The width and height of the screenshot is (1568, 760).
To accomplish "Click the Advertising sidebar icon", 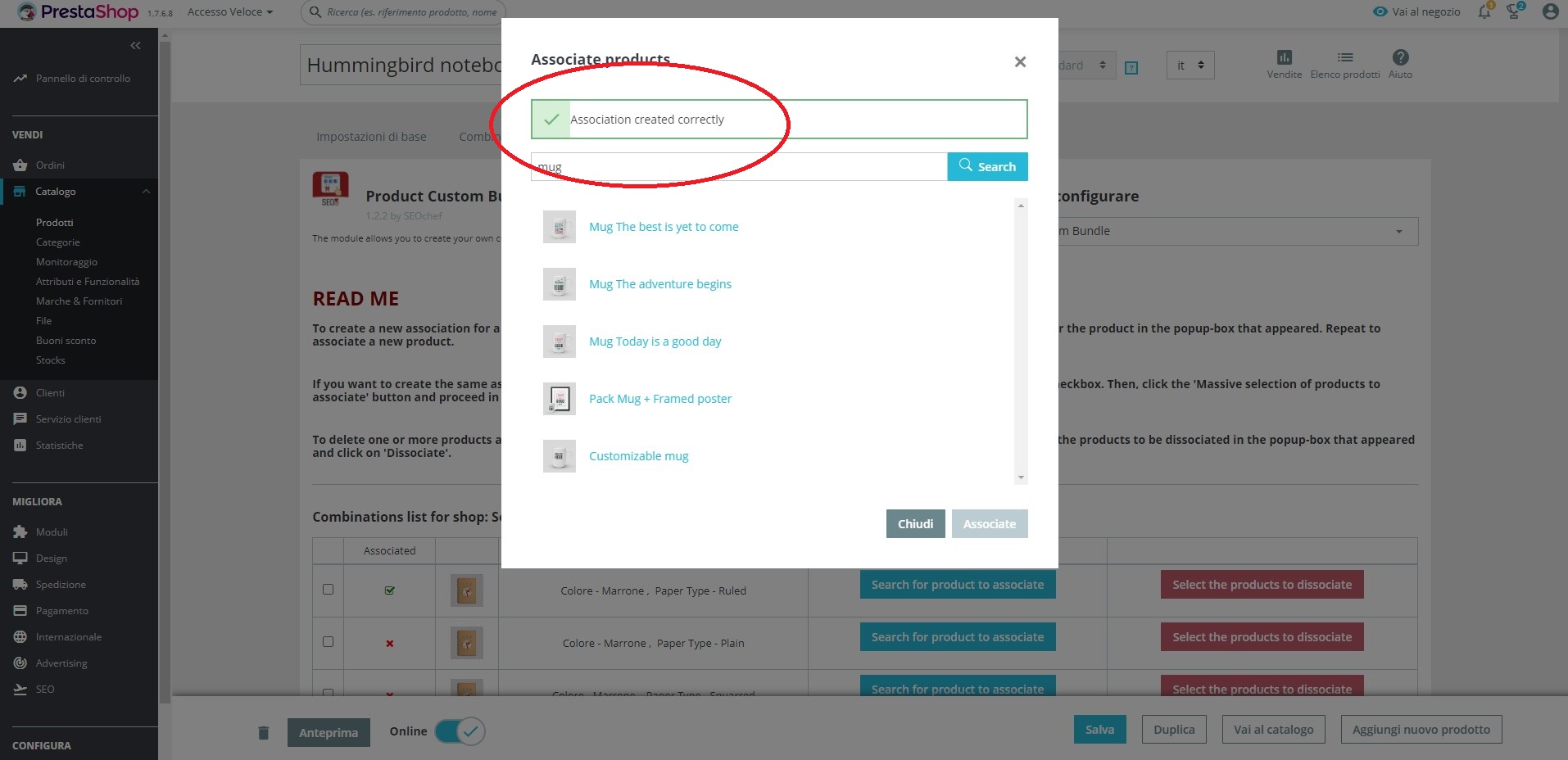I will [x=20, y=663].
